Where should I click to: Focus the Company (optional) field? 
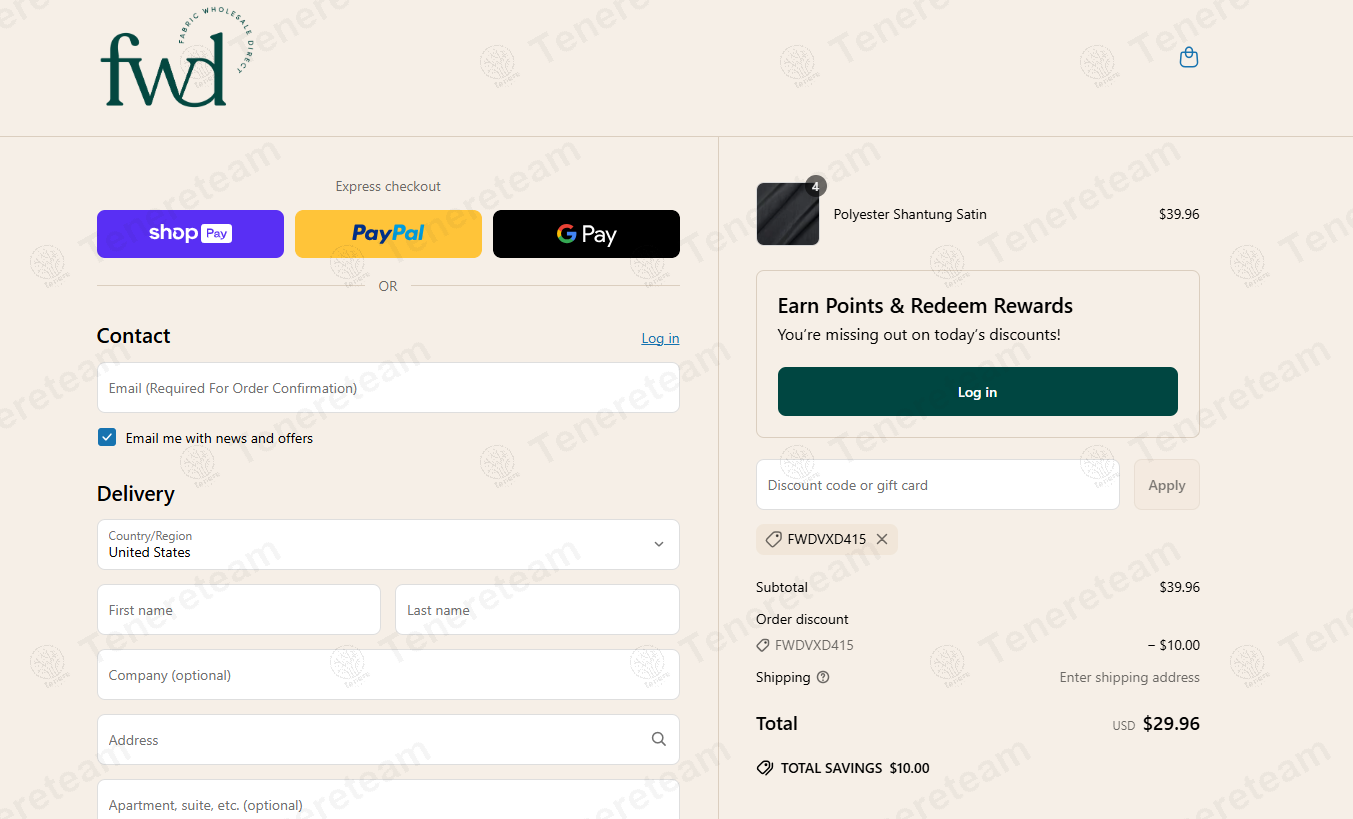(388, 675)
